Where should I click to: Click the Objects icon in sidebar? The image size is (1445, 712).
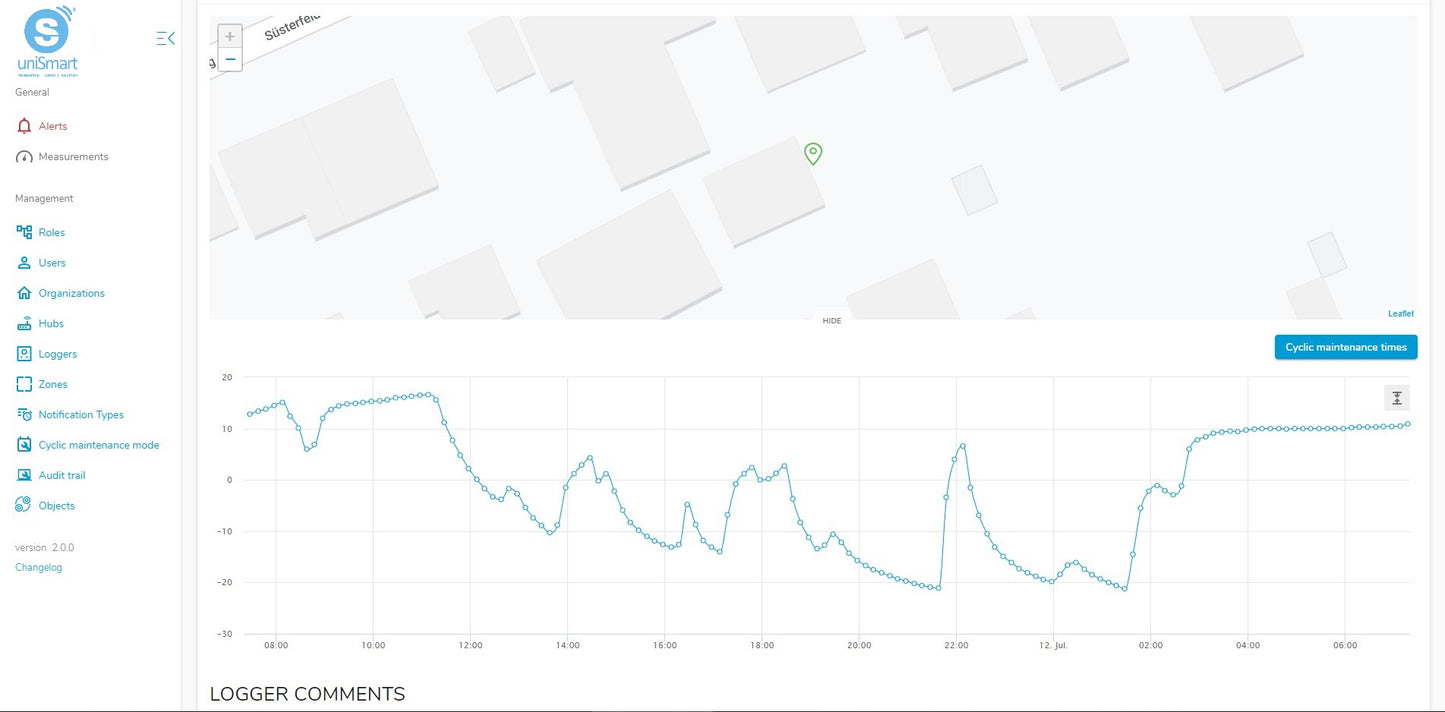click(x=24, y=506)
